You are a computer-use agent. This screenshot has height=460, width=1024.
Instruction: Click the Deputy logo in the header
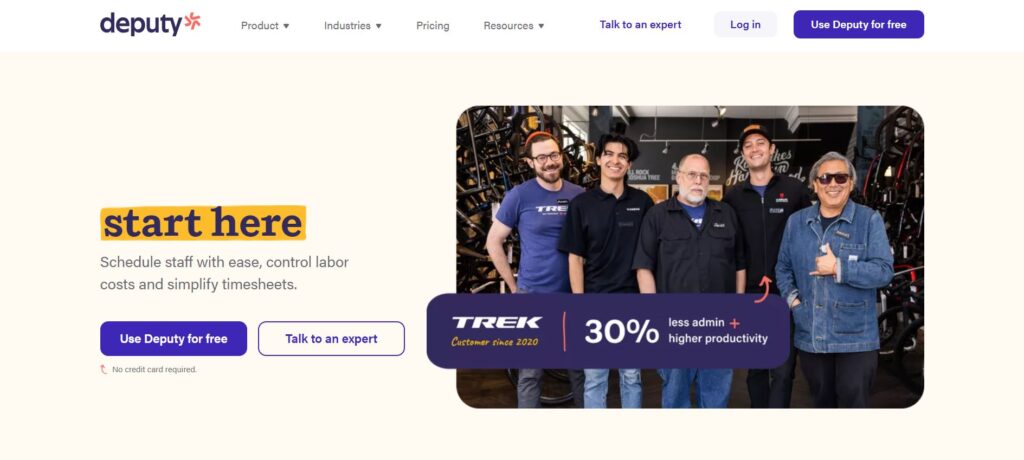(x=150, y=24)
